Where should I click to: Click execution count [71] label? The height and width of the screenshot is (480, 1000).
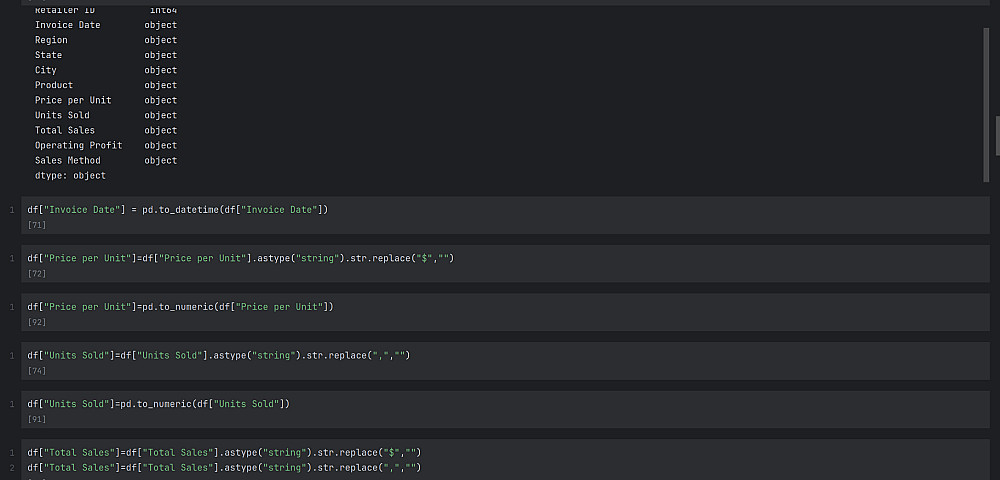coord(37,225)
